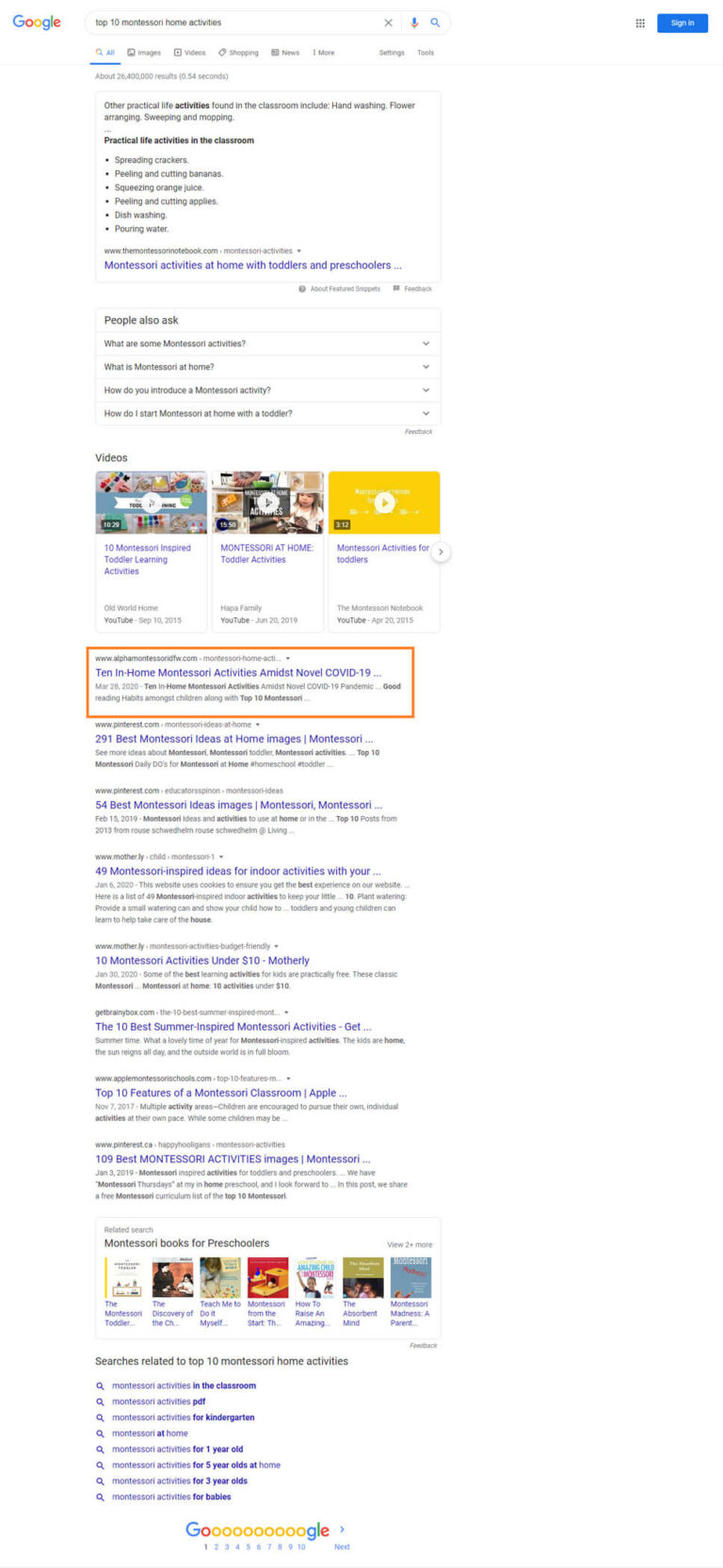Open '109 Best MONTESSORI ACTIVITIES images' result
The width and height of the screenshot is (723, 1568).
(x=233, y=1160)
